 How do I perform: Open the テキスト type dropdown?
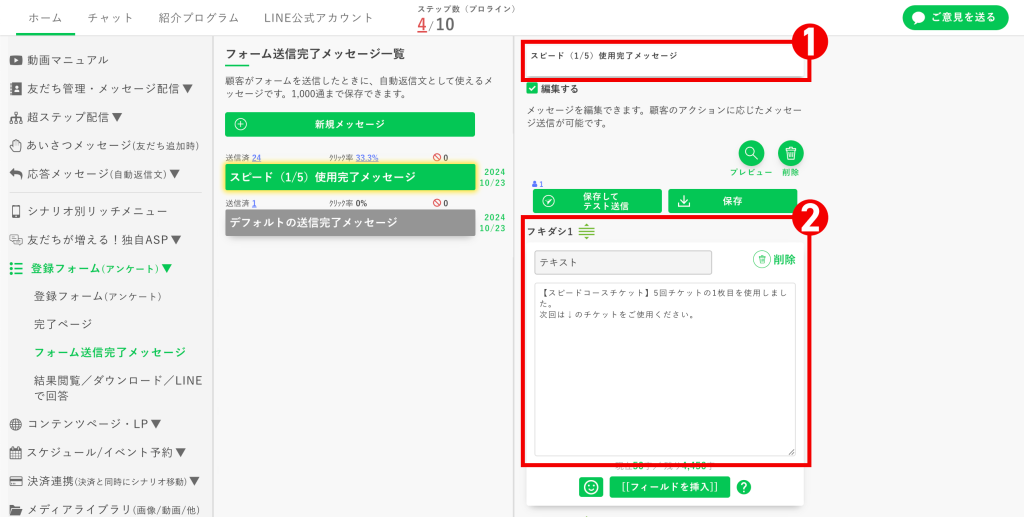point(623,262)
